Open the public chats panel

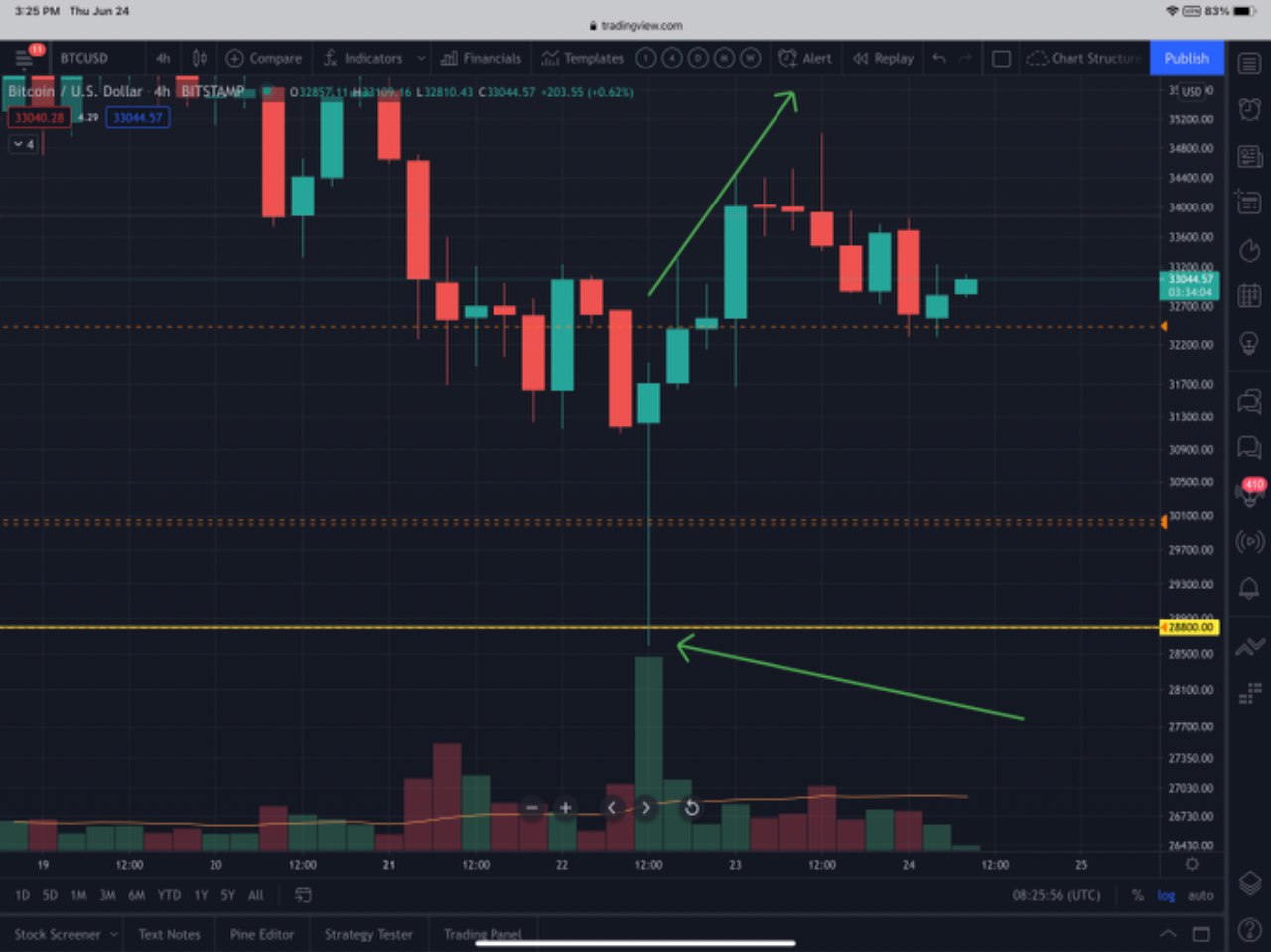[1249, 401]
